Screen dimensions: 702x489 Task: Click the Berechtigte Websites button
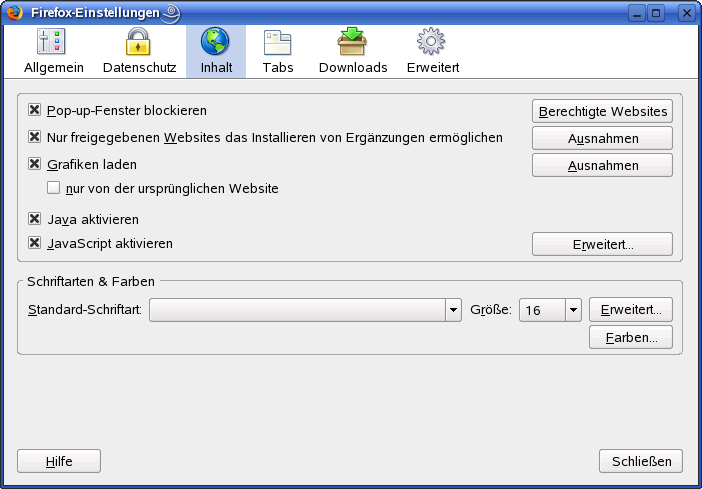[x=602, y=111]
